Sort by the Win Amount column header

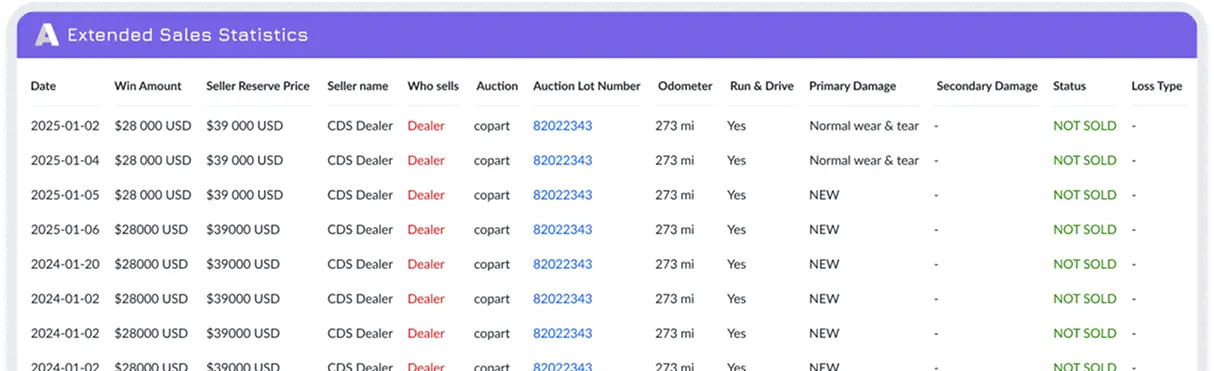148,86
